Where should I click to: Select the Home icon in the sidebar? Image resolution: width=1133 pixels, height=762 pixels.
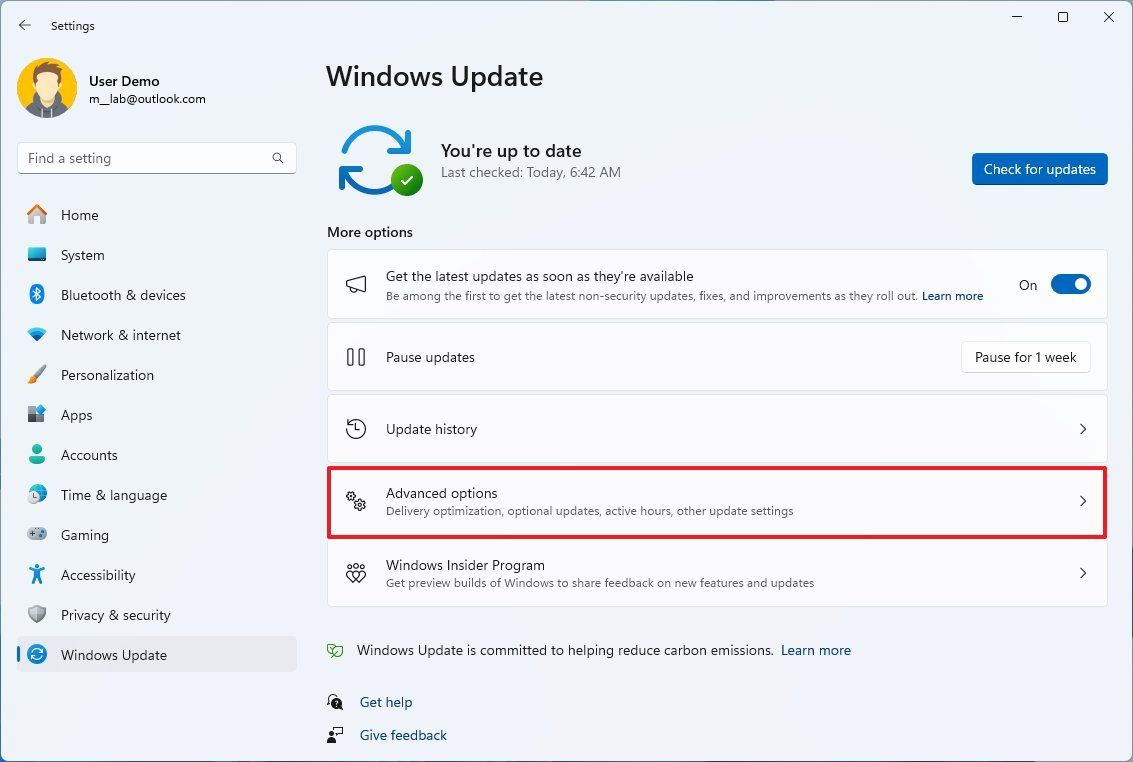pyautogui.click(x=36, y=214)
